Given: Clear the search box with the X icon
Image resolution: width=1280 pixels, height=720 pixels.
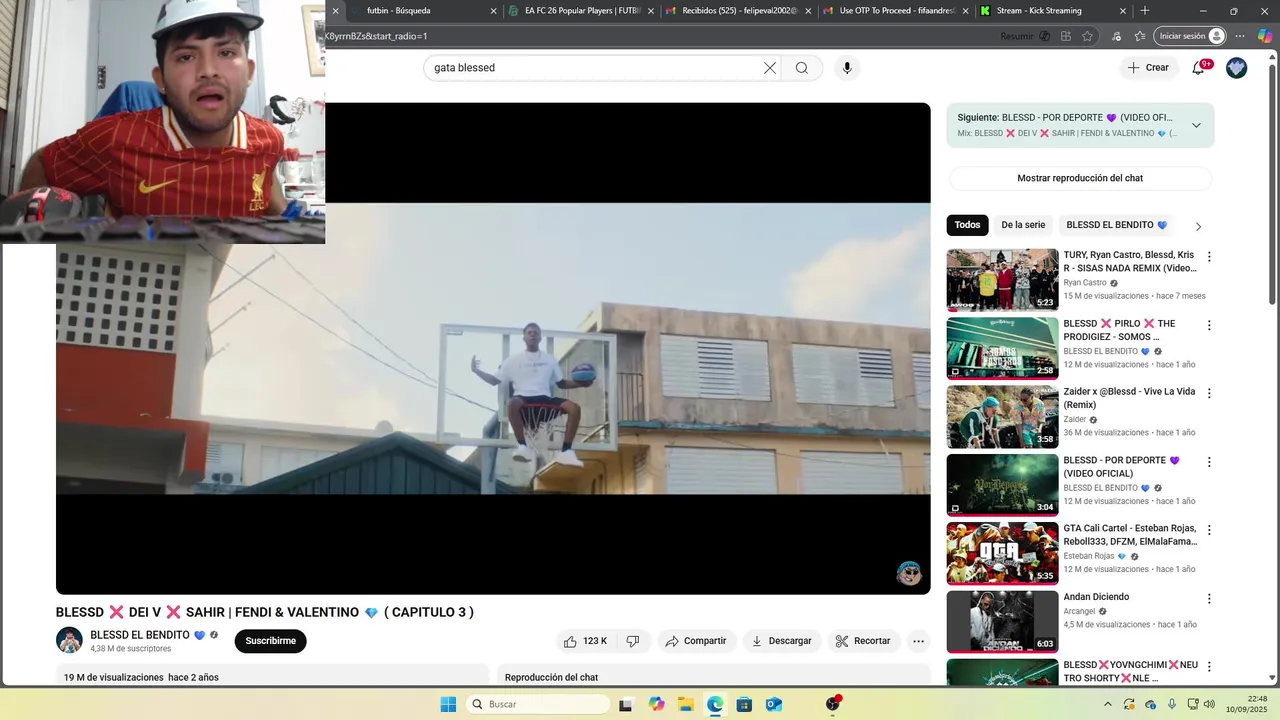Looking at the screenshot, I should [x=770, y=68].
